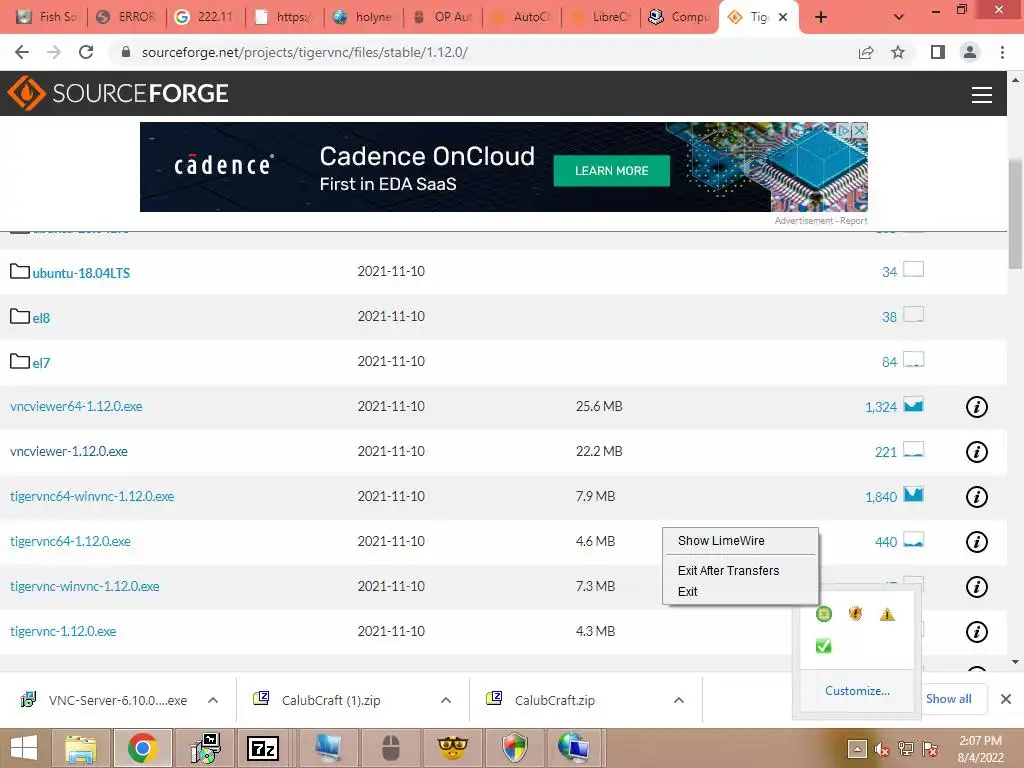Reload the current page

[86, 52]
